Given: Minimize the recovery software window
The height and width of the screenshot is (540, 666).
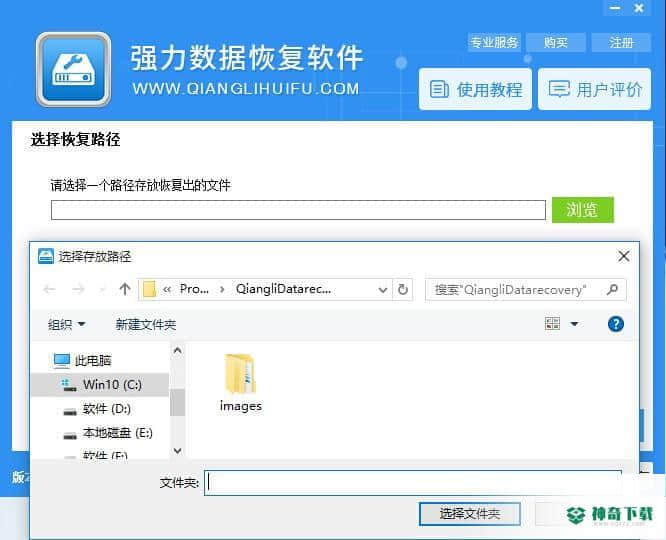Looking at the screenshot, I should point(615,8).
